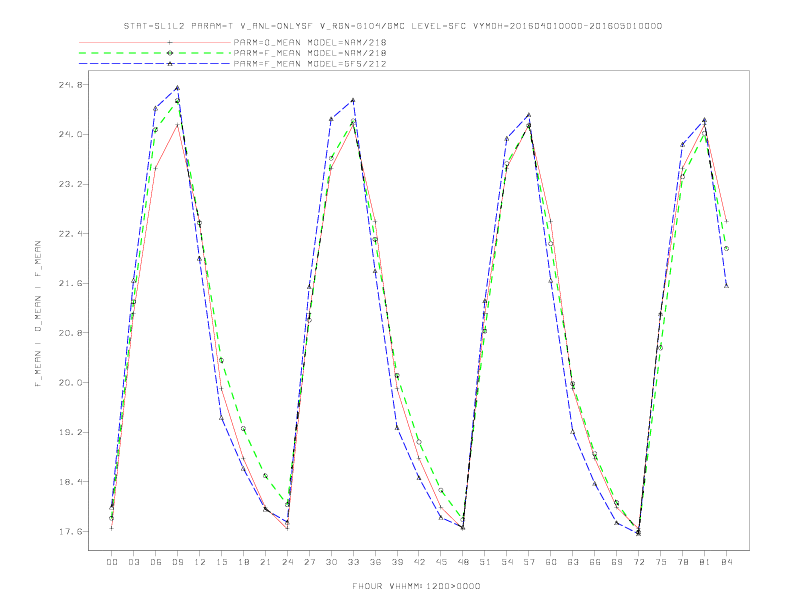Click y-axis label 20.8
Viewport: 792px width, 612px height.
pos(70,333)
